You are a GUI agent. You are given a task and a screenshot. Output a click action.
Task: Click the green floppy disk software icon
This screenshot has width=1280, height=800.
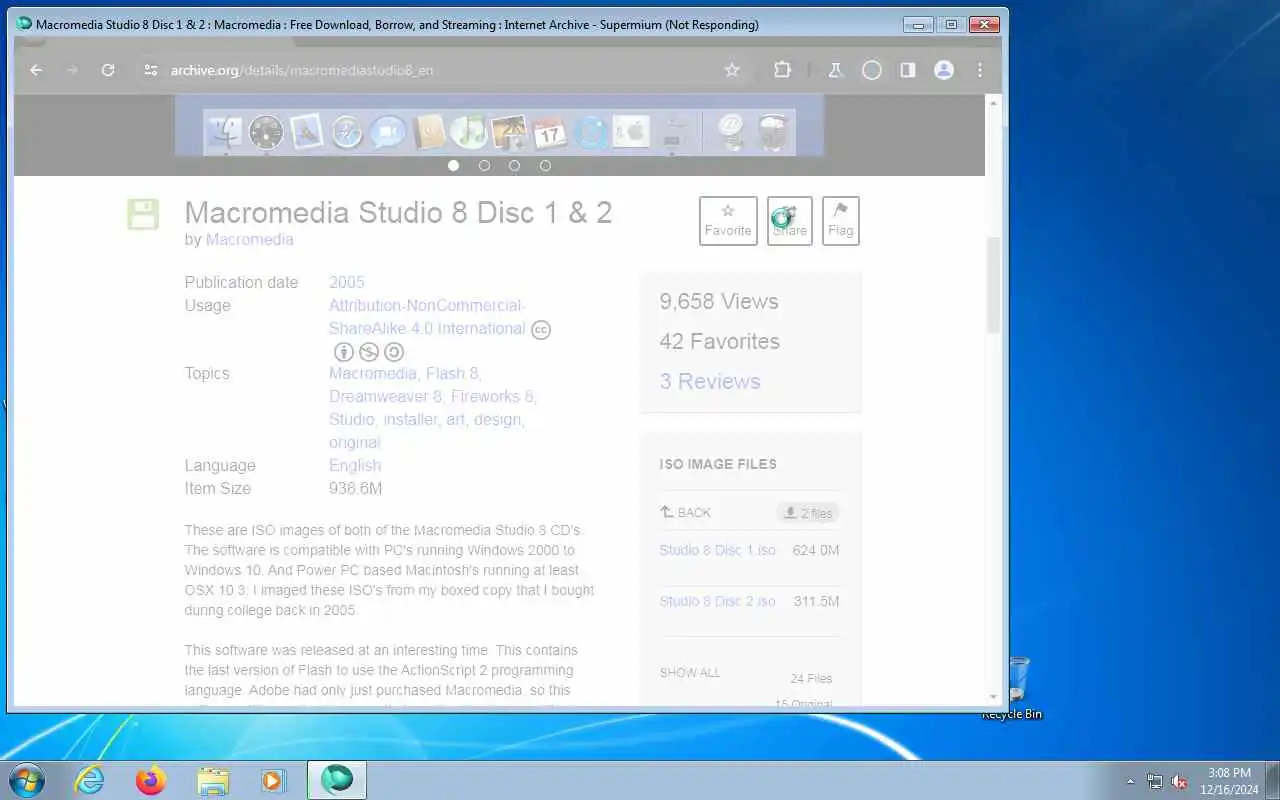pyautogui.click(x=143, y=214)
